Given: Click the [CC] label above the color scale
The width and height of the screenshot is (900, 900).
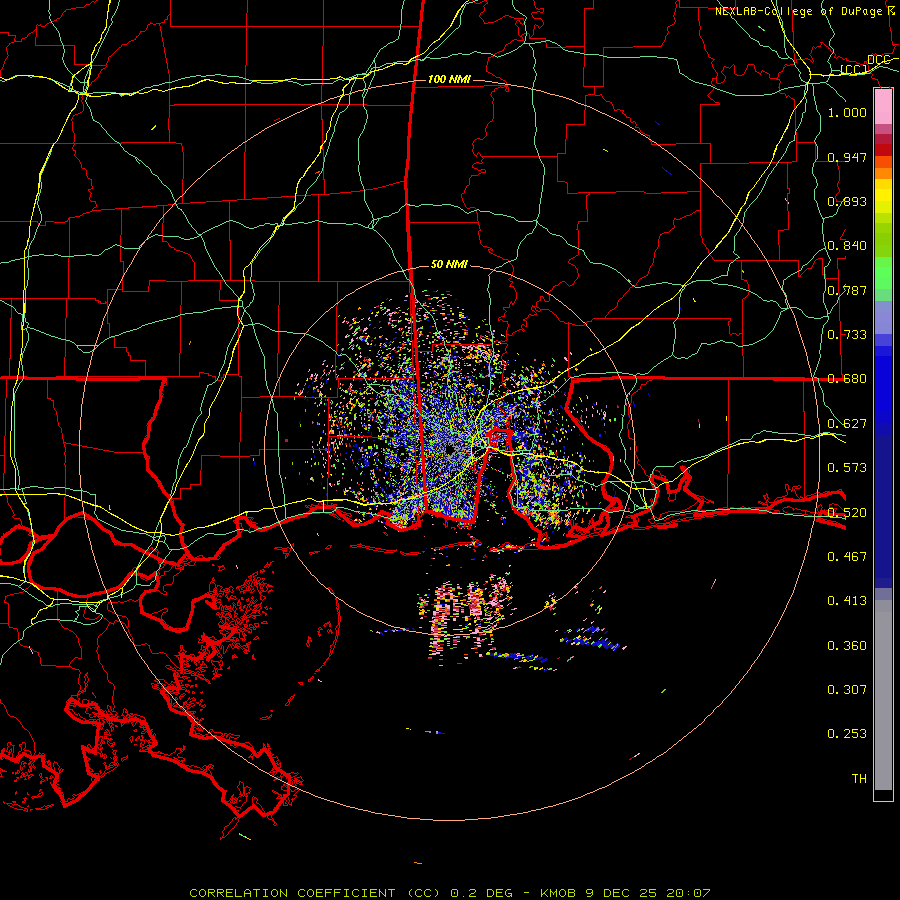Looking at the screenshot, I should pos(854,70).
